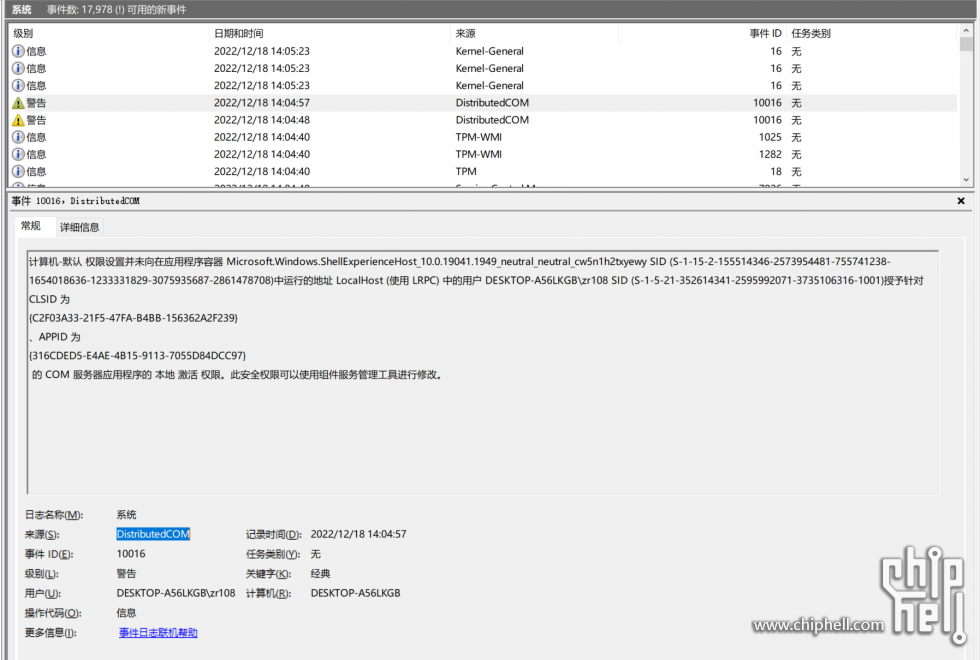The height and width of the screenshot is (660, 980).
Task: Click the date cell 2022/12/18 14:04:57 in the event list
Action: 262,103
